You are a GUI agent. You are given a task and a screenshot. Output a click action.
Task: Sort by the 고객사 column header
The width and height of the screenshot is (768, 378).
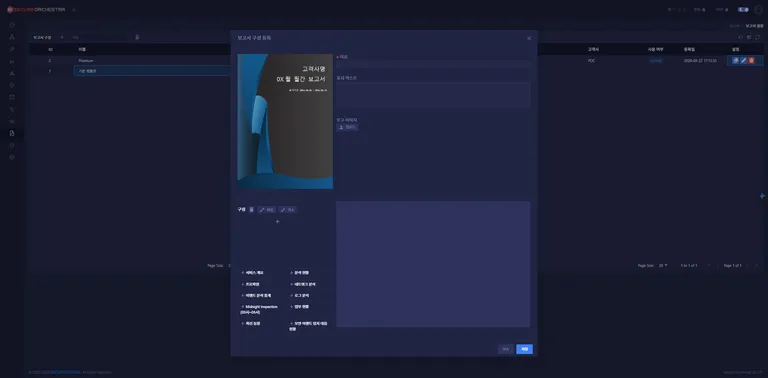(593, 49)
